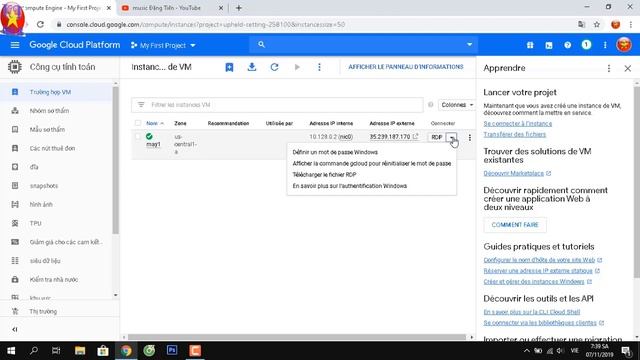This screenshot has width=640, height=360.
Task: Expand the search bar dropdown arrow
Action: 469,44
